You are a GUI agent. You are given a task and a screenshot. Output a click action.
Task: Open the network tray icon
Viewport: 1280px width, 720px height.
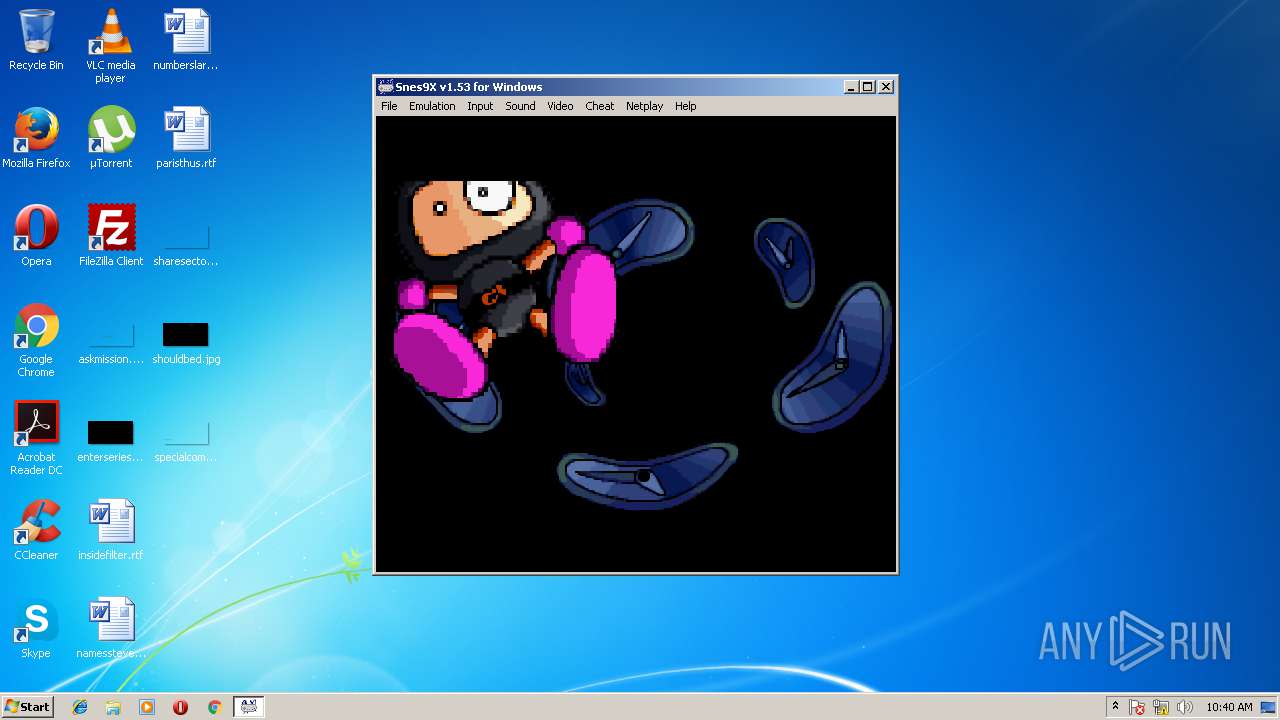click(x=1161, y=707)
